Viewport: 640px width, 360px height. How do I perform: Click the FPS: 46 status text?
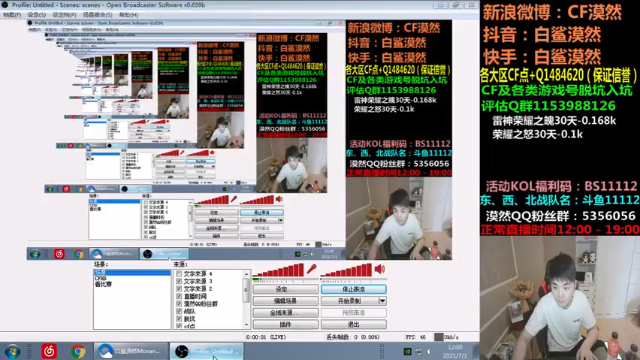pyautogui.click(x=416, y=337)
